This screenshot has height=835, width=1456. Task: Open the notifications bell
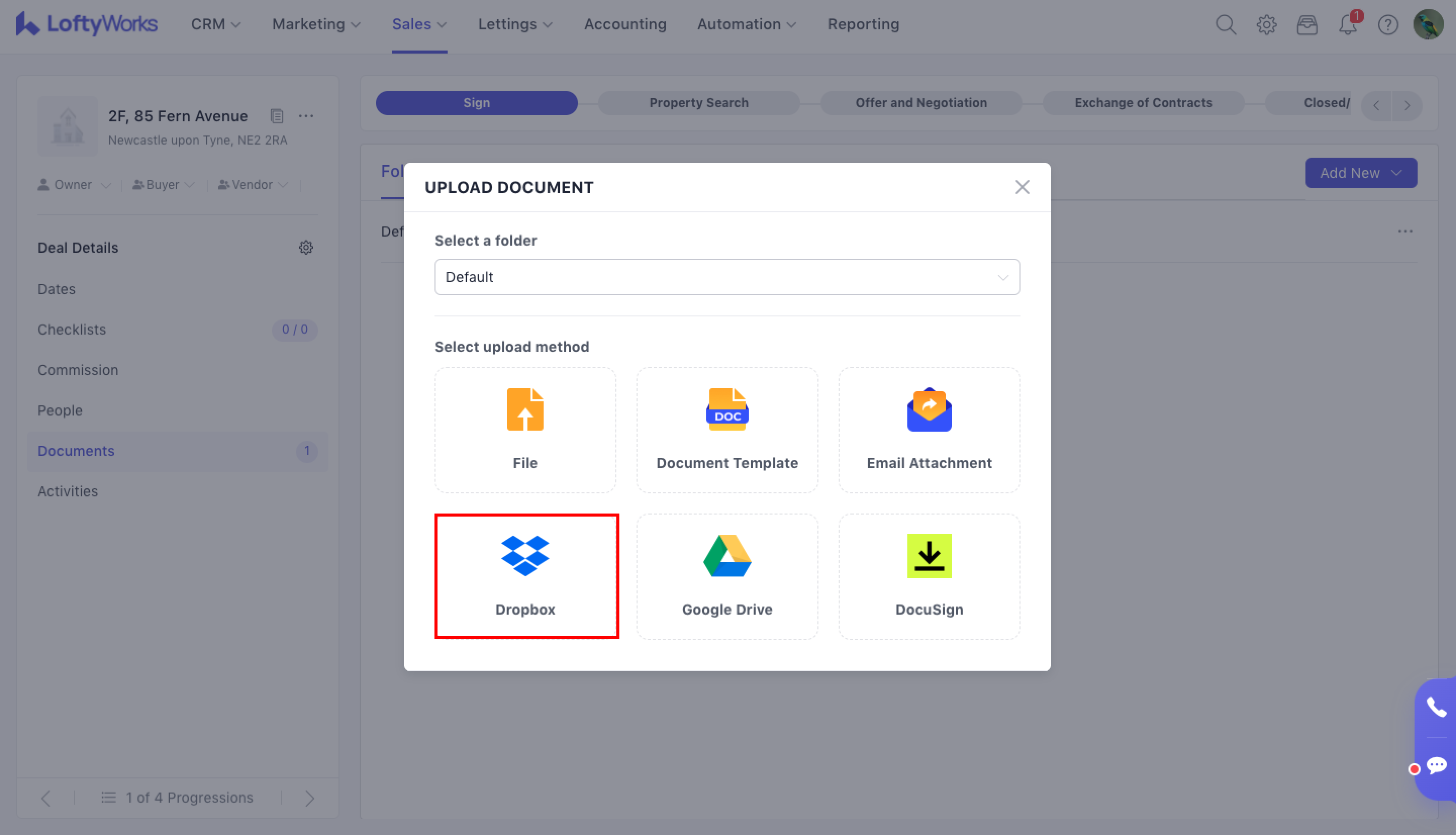pos(1347,25)
